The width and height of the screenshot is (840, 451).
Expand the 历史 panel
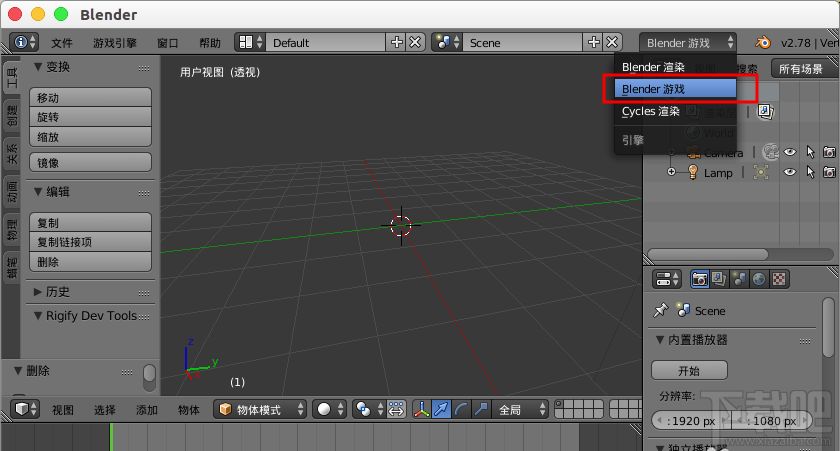38,292
